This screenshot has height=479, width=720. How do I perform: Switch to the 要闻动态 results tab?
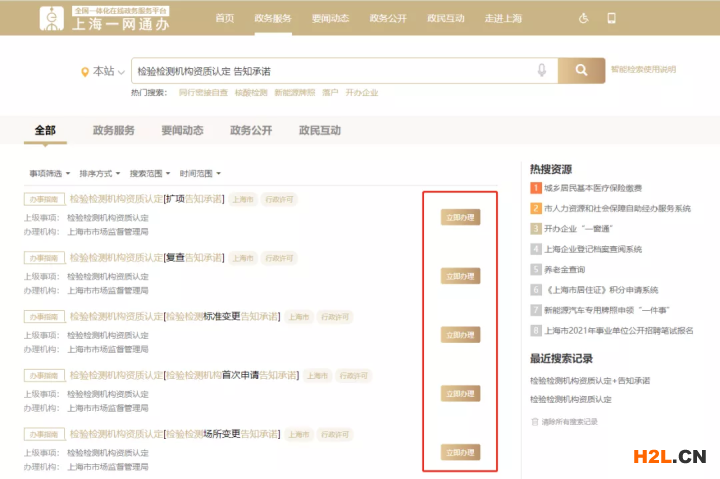(182, 130)
